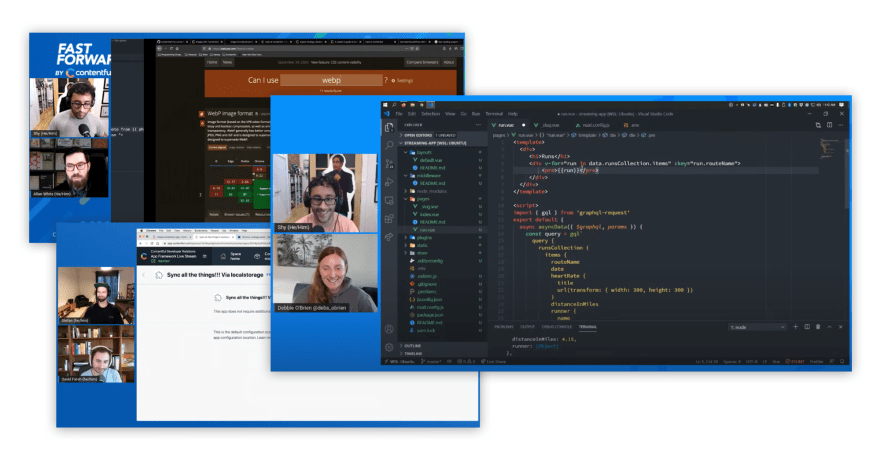This screenshot has height=457, width=880.
Task: Open the Edit menu in VS Code
Action: coord(412,114)
